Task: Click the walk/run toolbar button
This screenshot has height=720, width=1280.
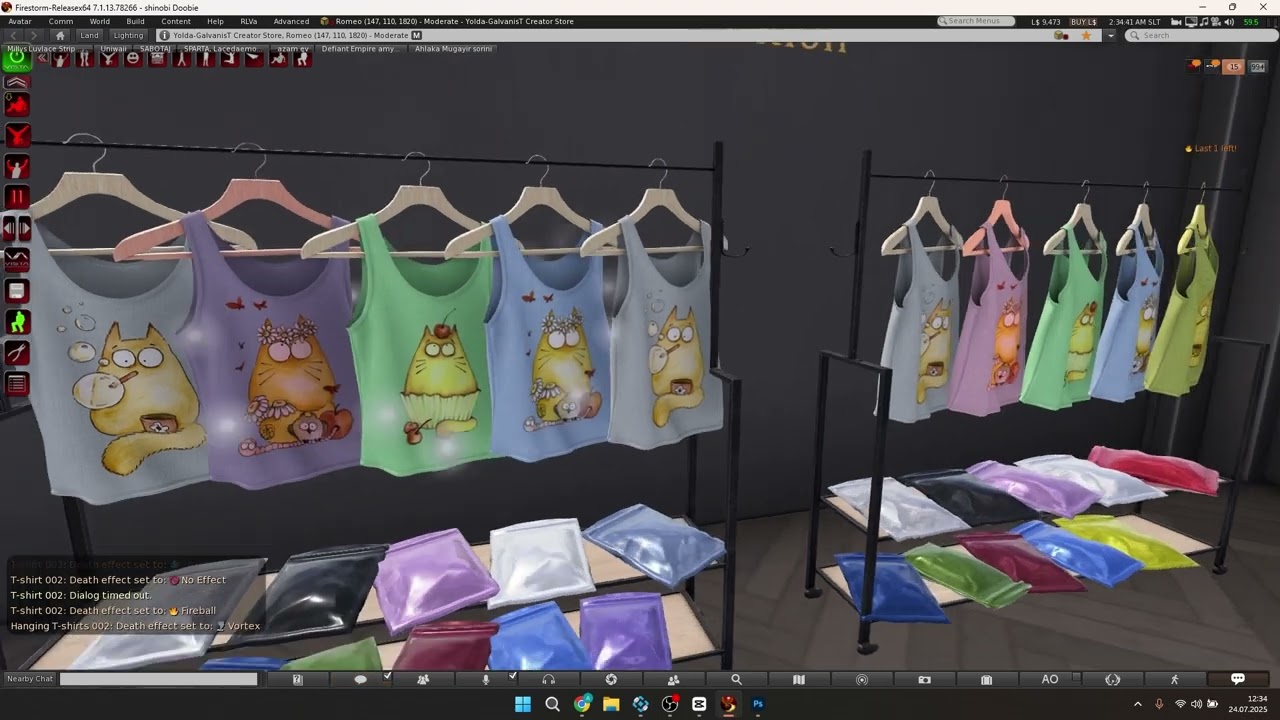Action: coord(1175,679)
